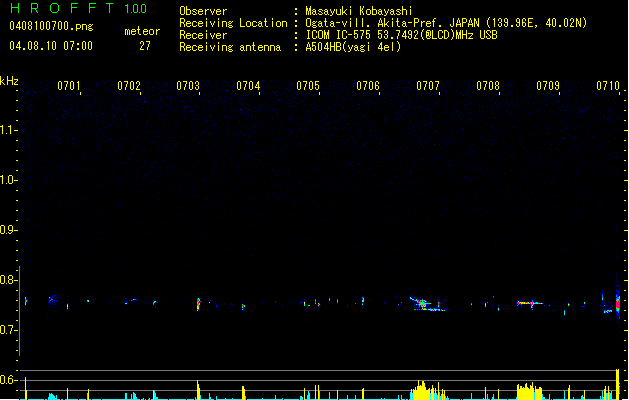This screenshot has height=400, width=629.
Task: Click the A504HB(yagi 4el) antenna text
Action: point(353,47)
